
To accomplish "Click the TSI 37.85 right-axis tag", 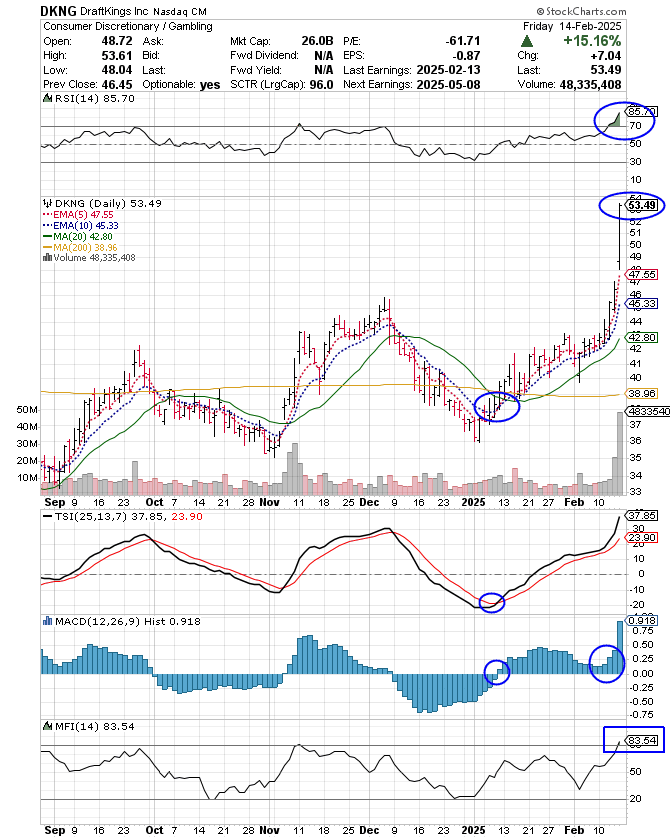I will (x=641, y=516).
